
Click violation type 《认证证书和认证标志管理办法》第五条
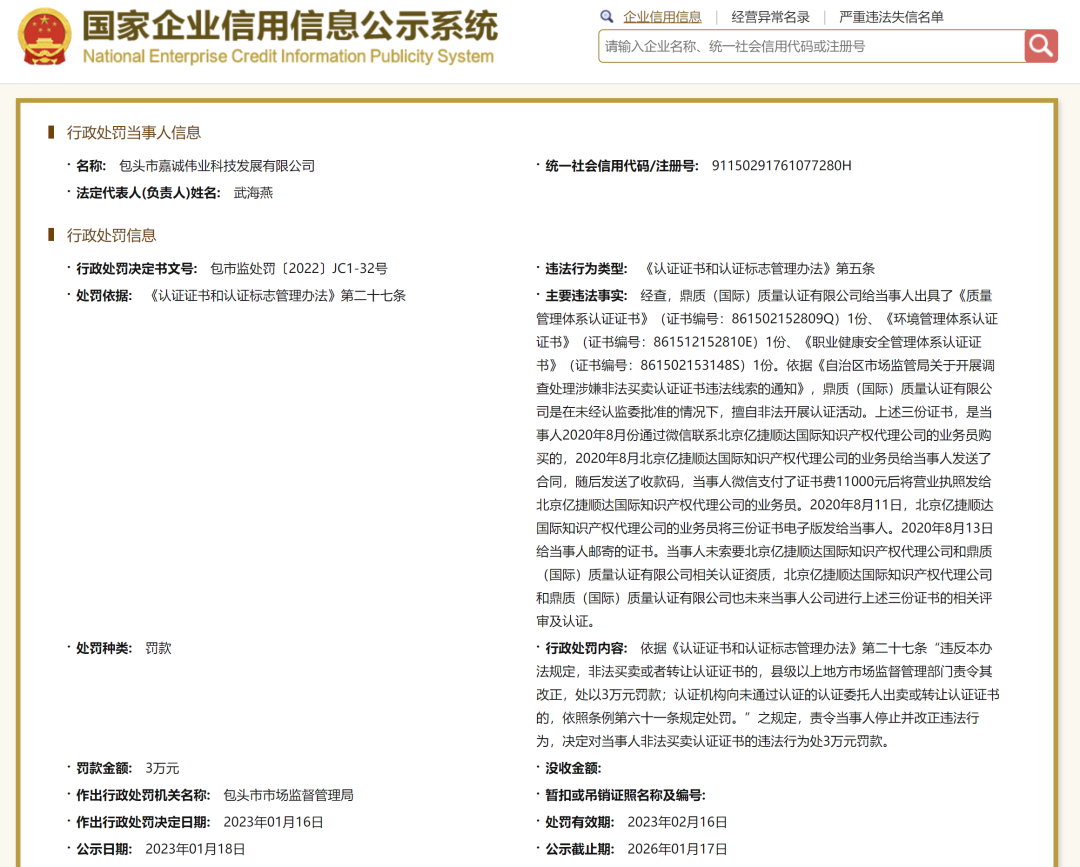(x=758, y=269)
